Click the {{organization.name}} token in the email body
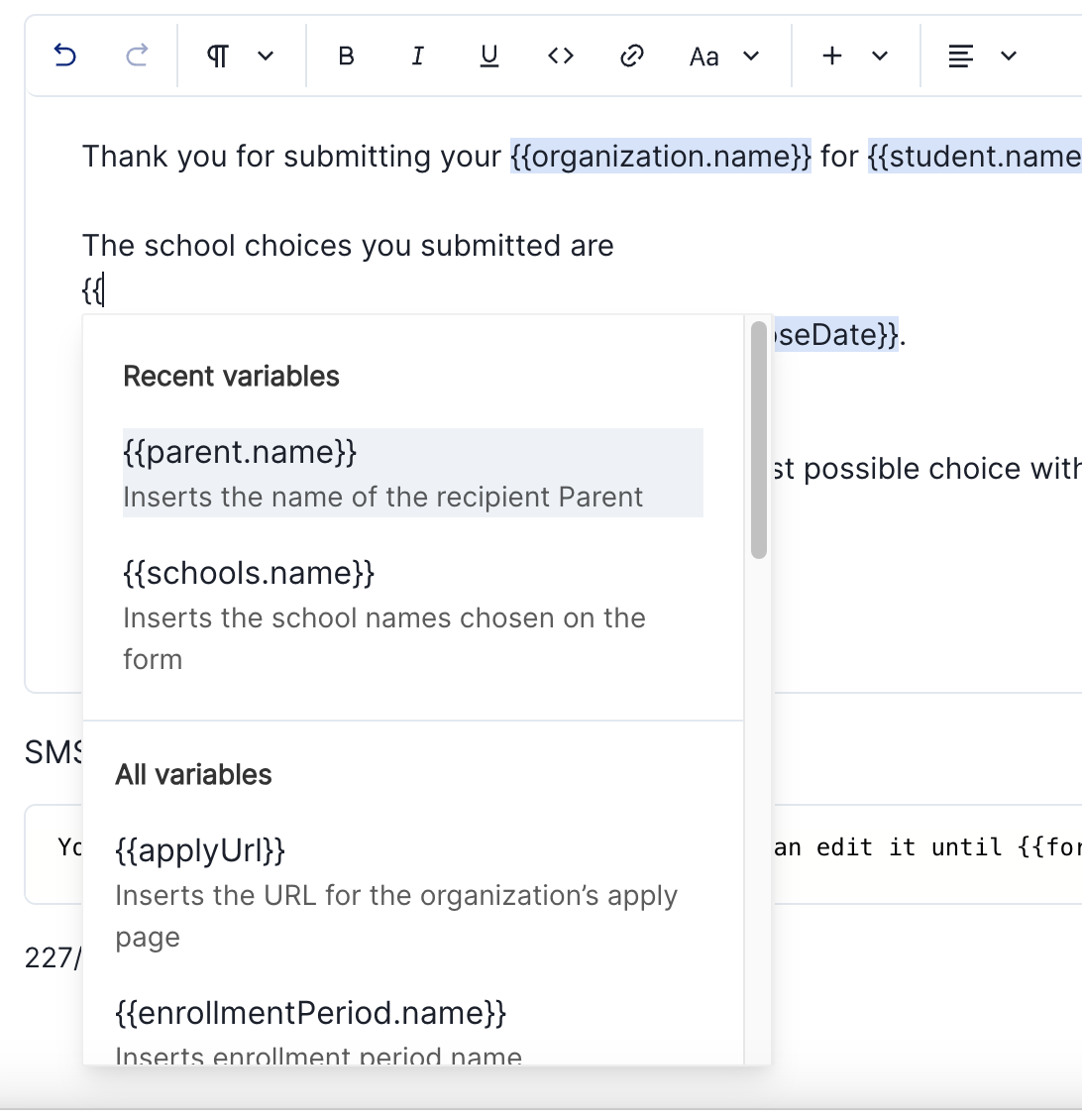The image size is (1082, 1120). tap(661, 157)
